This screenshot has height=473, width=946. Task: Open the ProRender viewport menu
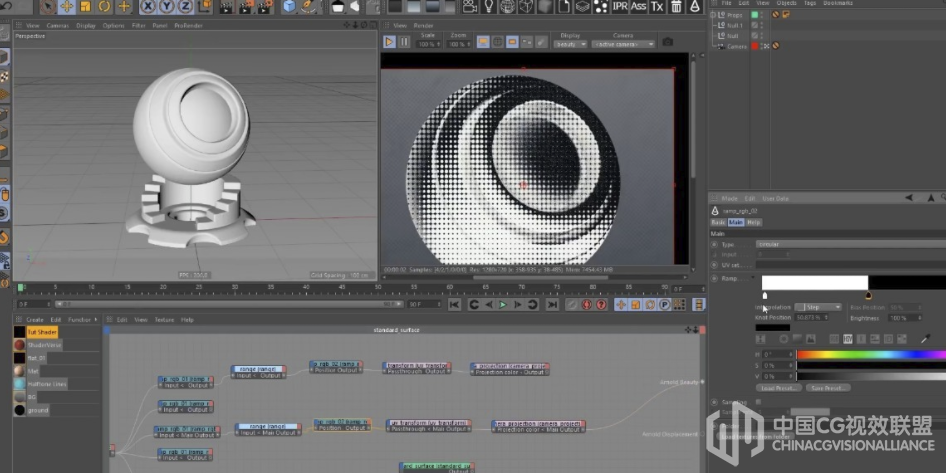(188, 25)
